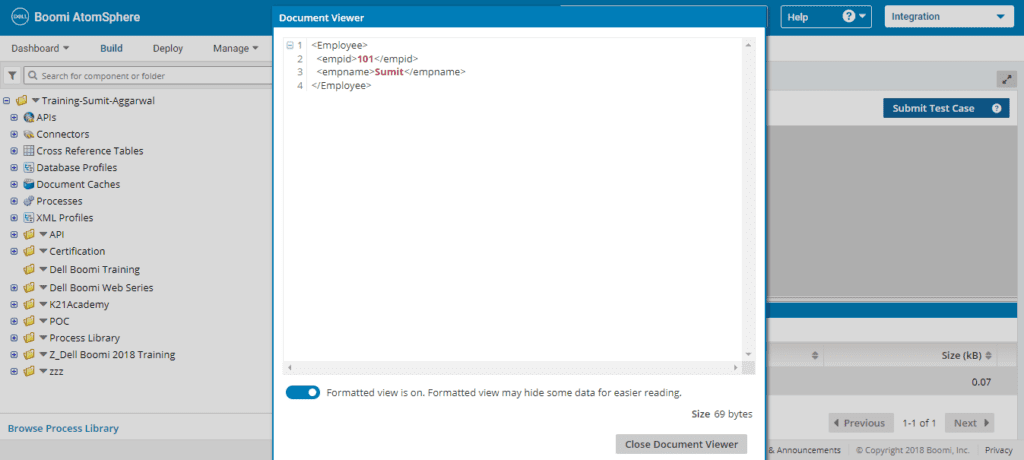Open the Dashboard menu
Image resolution: width=1024 pixels, height=460 pixels.
point(40,48)
